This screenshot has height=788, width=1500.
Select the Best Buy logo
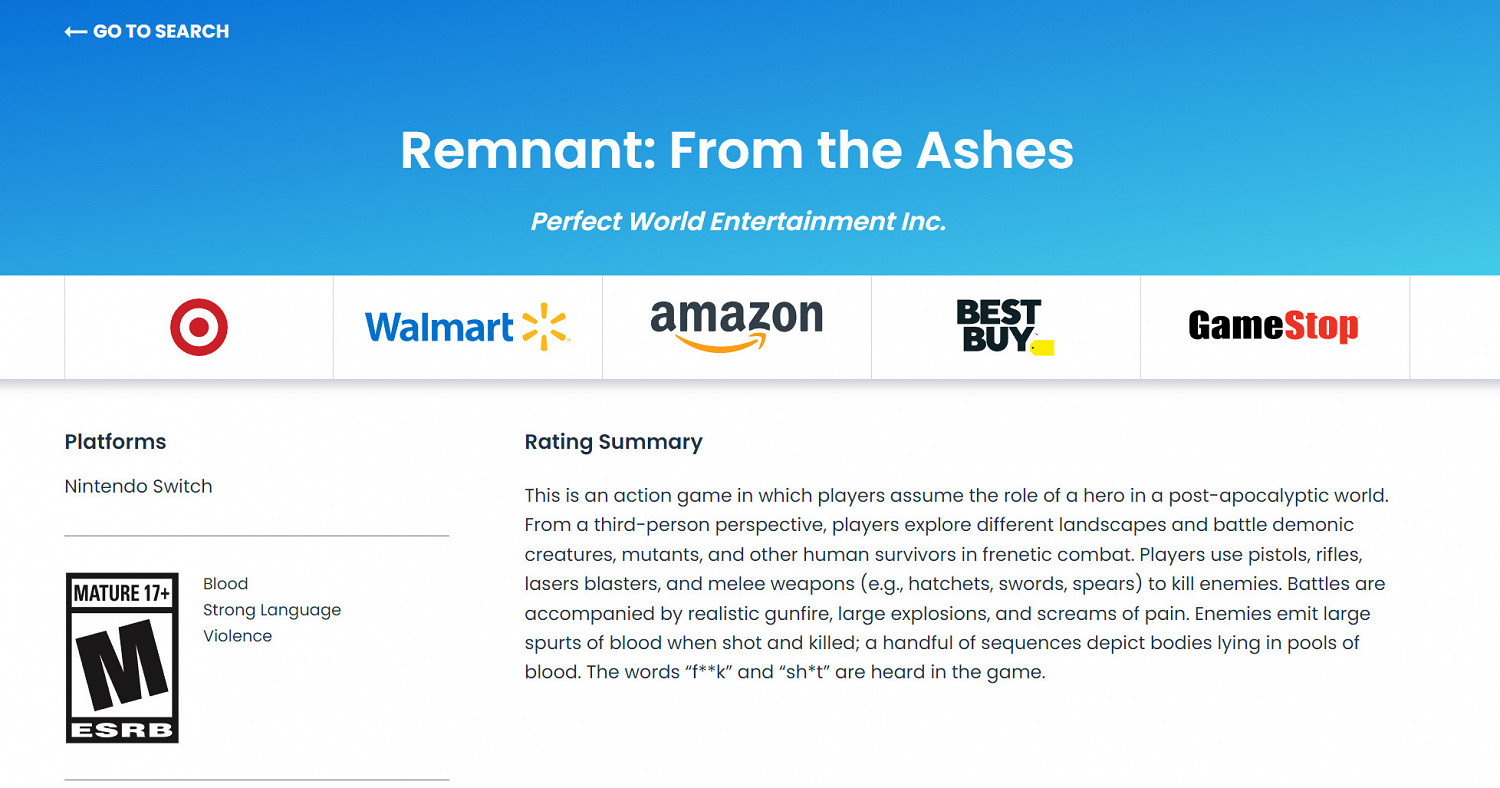[x=999, y=325]
